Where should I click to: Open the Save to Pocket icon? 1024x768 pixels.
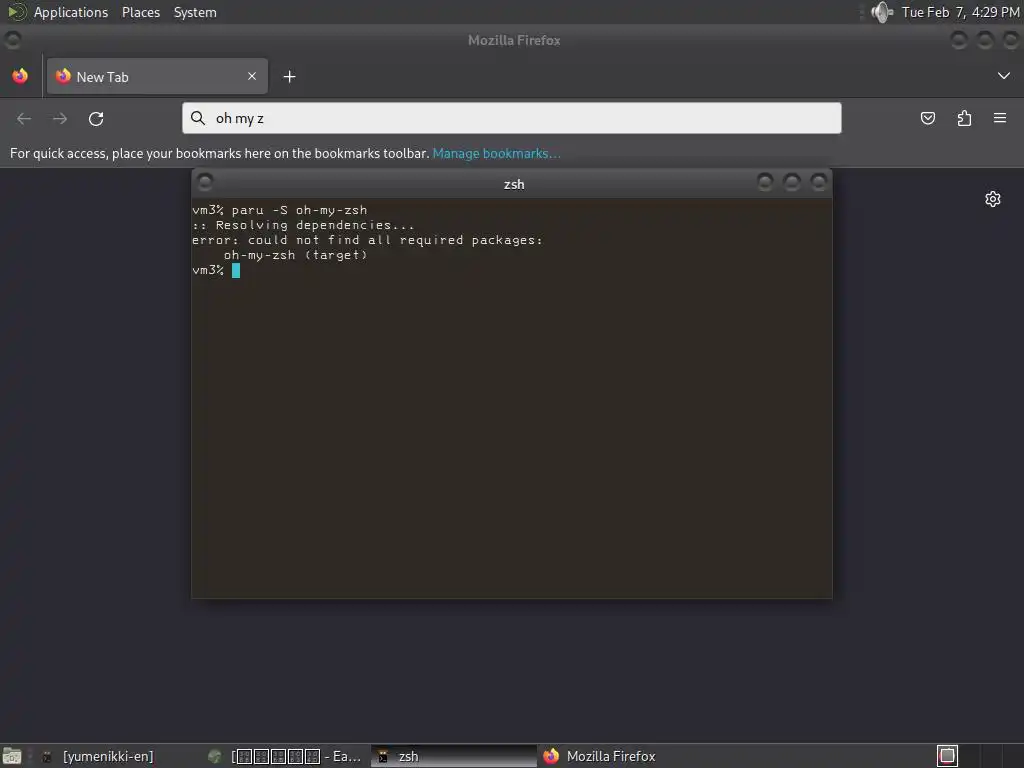(927, 118)
